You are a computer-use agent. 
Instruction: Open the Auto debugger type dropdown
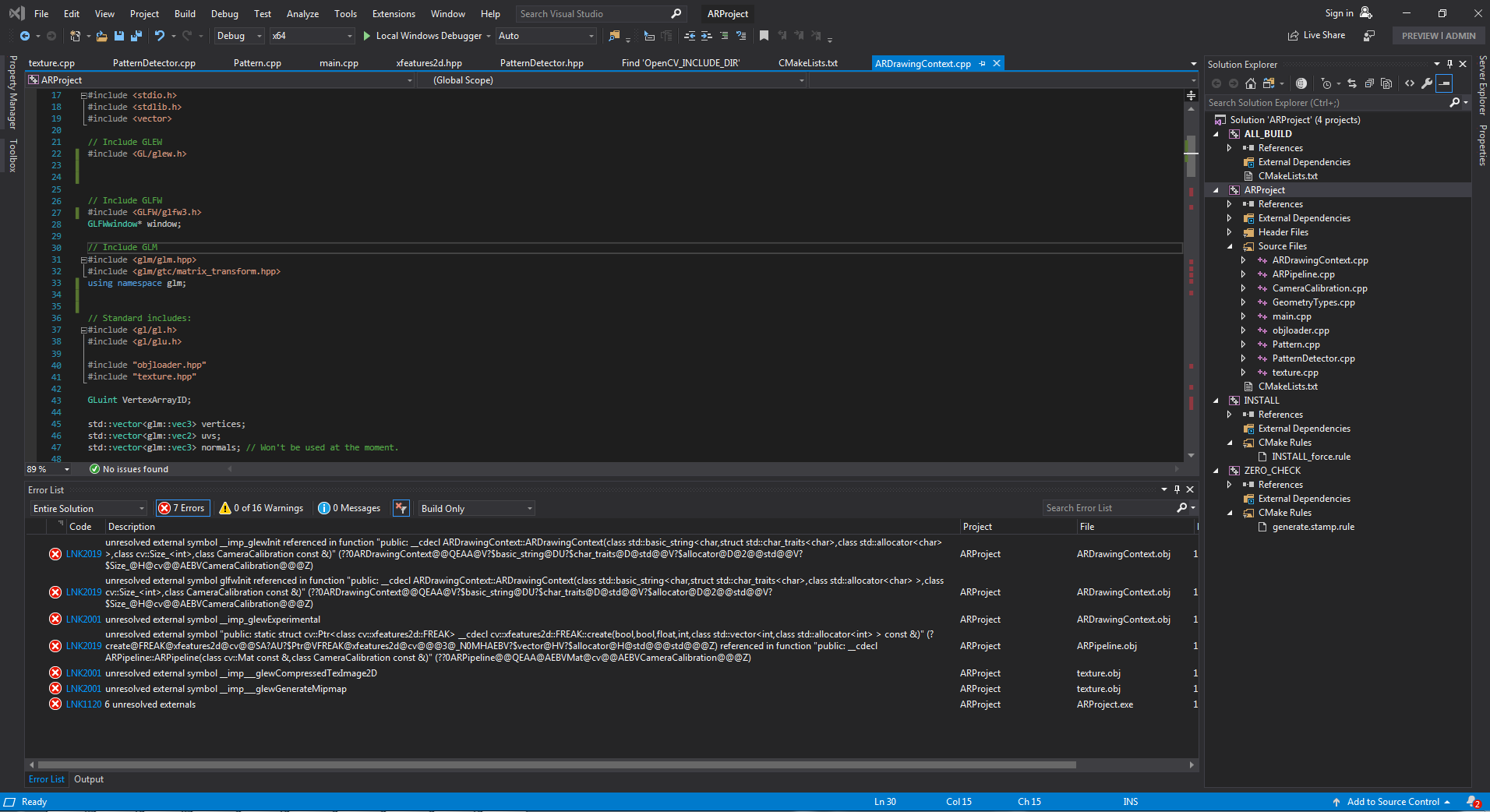pos(546,36)
